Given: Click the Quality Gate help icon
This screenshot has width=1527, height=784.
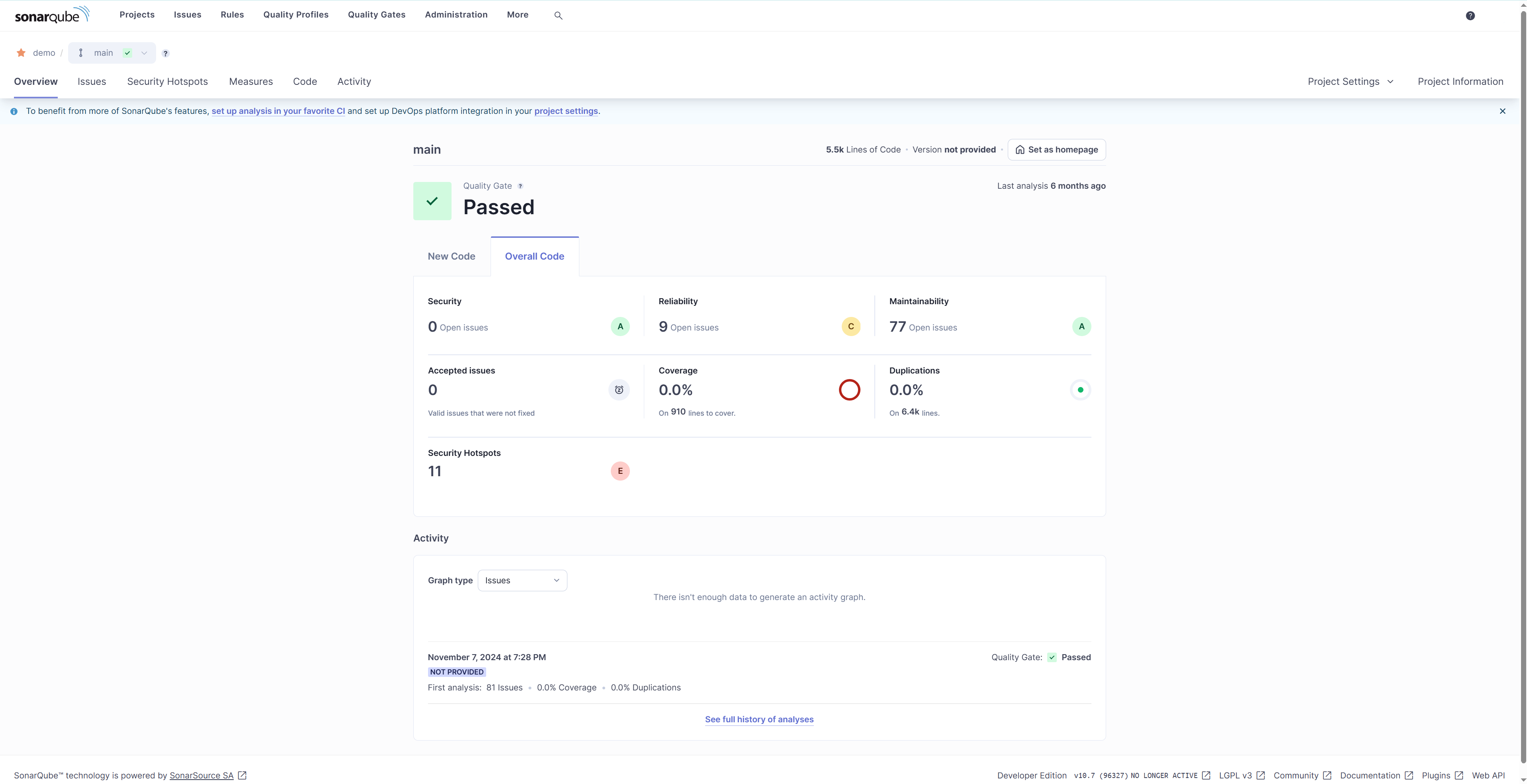Looking at the screenshot, I should [520, 186].
